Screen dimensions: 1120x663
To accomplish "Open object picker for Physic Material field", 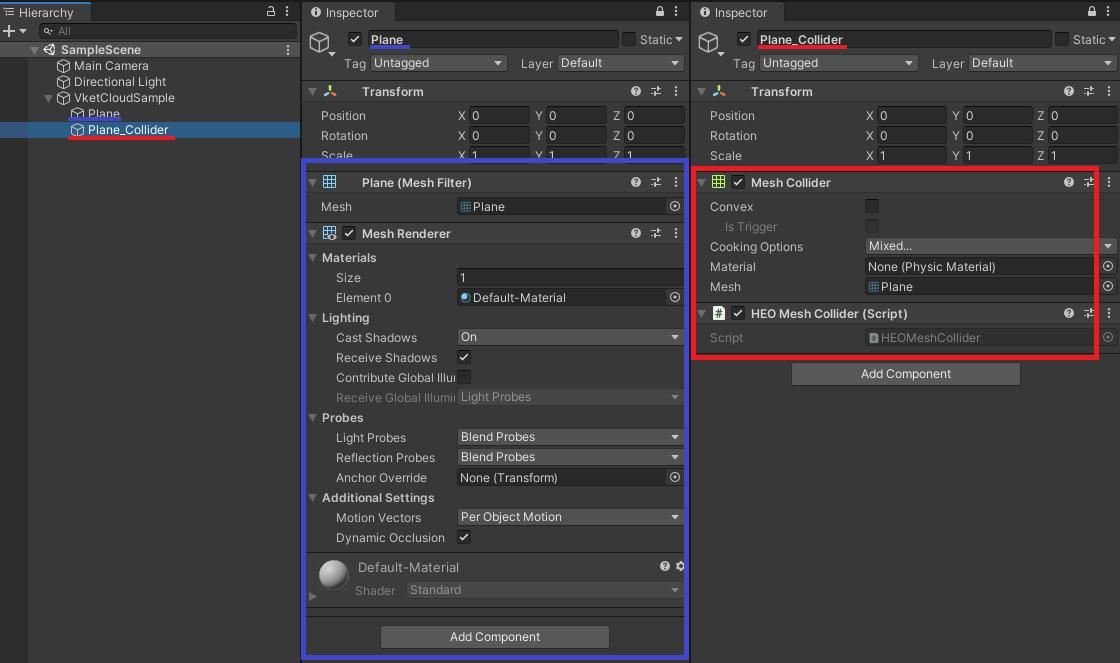I will [x=1107, y=267].
